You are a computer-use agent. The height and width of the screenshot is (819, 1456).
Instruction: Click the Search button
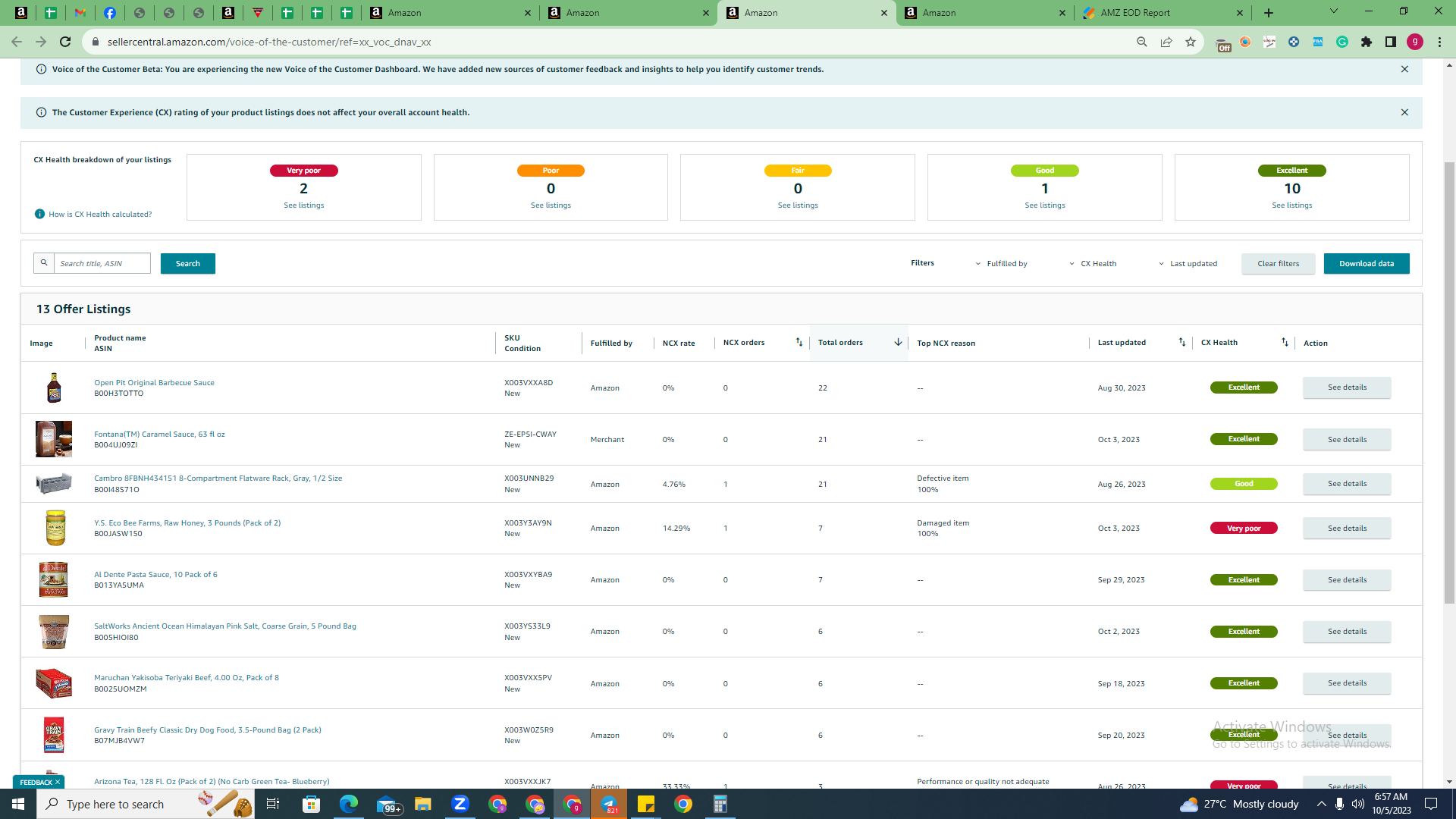(188, 264)
